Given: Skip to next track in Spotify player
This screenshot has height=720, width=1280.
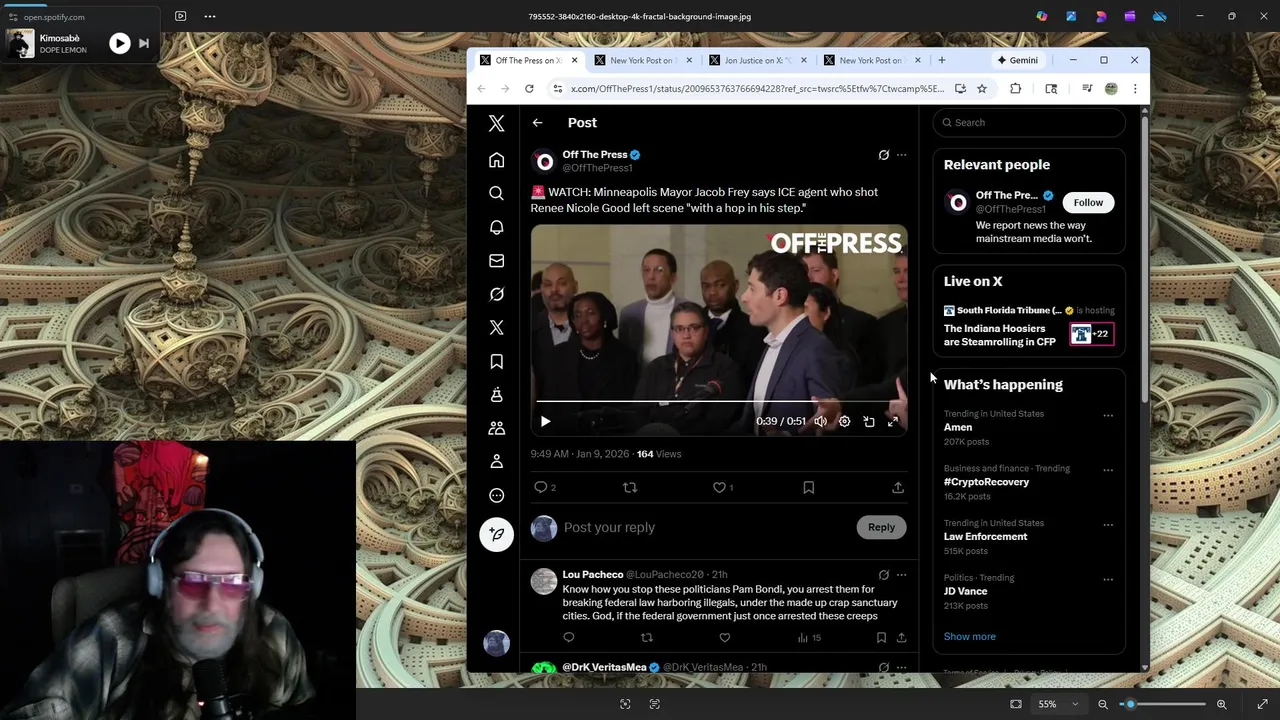Looking at the screenshot, I should pyautogui.click(x=144, y=43).
